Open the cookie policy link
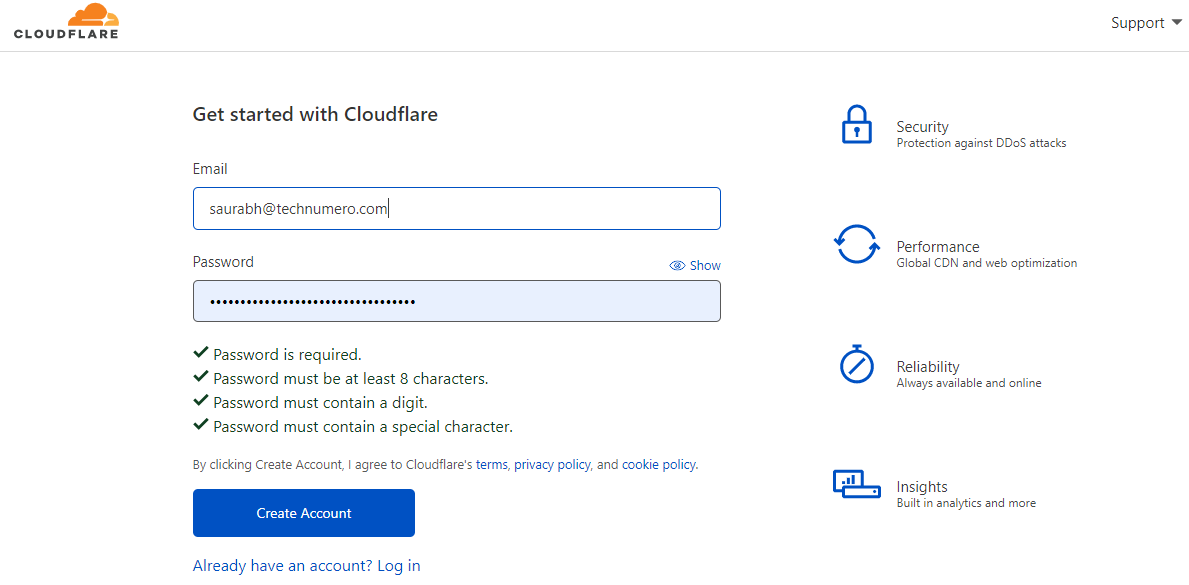This screenshot has width=1189, height=585. (x=658, y=464)
